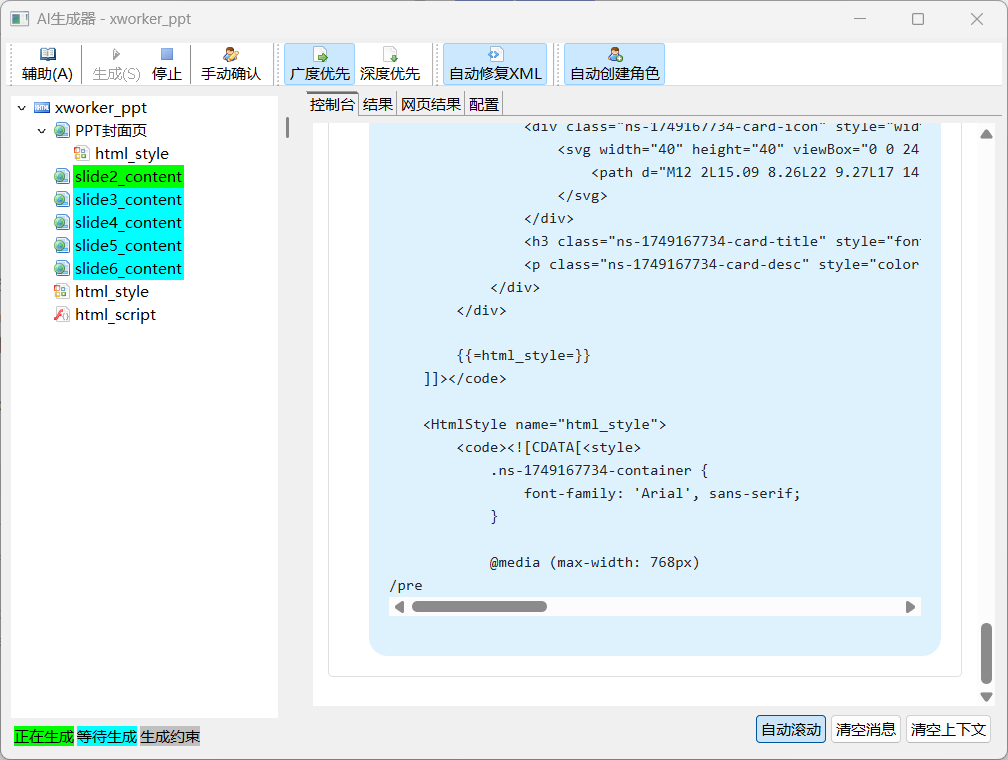
Task: Click the slide6_content globe icon
Action: point(62,269)
